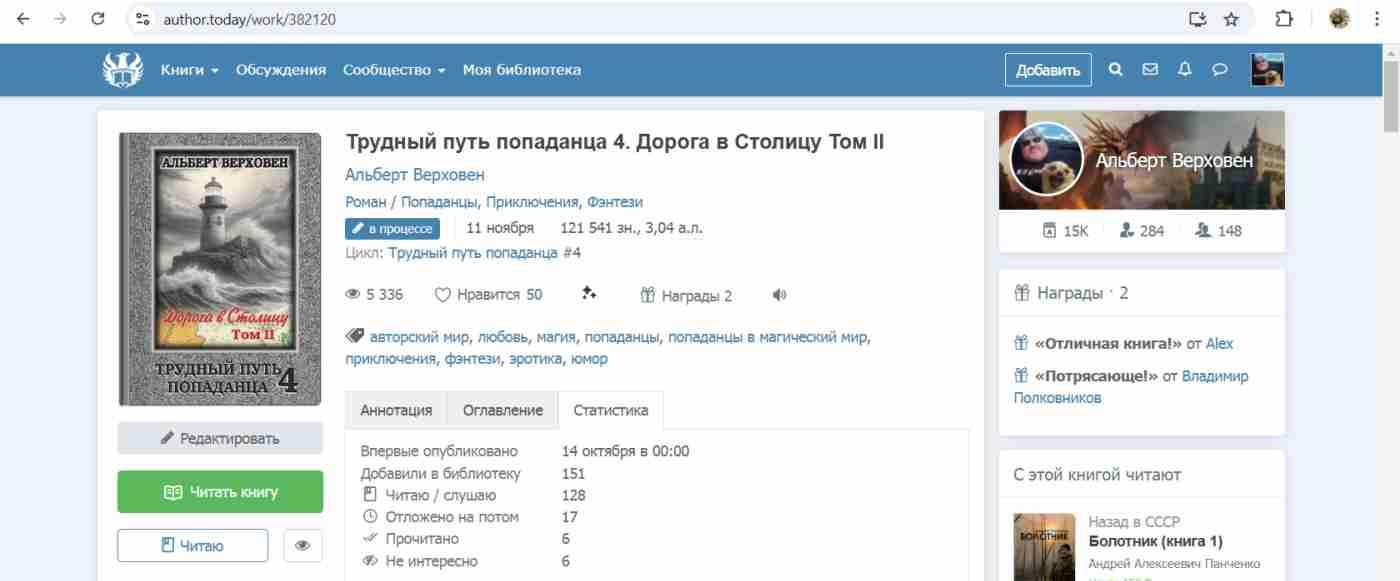Open Награды · 2 panel heading

tap(1071, 293)
